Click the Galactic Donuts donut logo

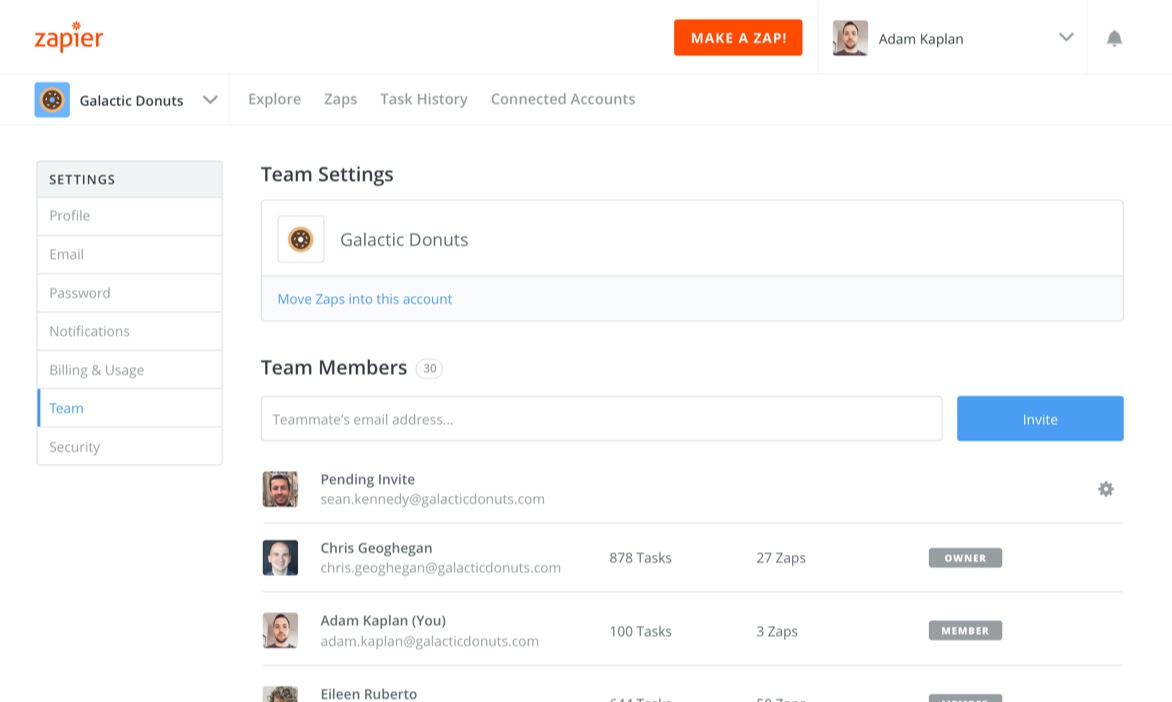tap(52, 99)
